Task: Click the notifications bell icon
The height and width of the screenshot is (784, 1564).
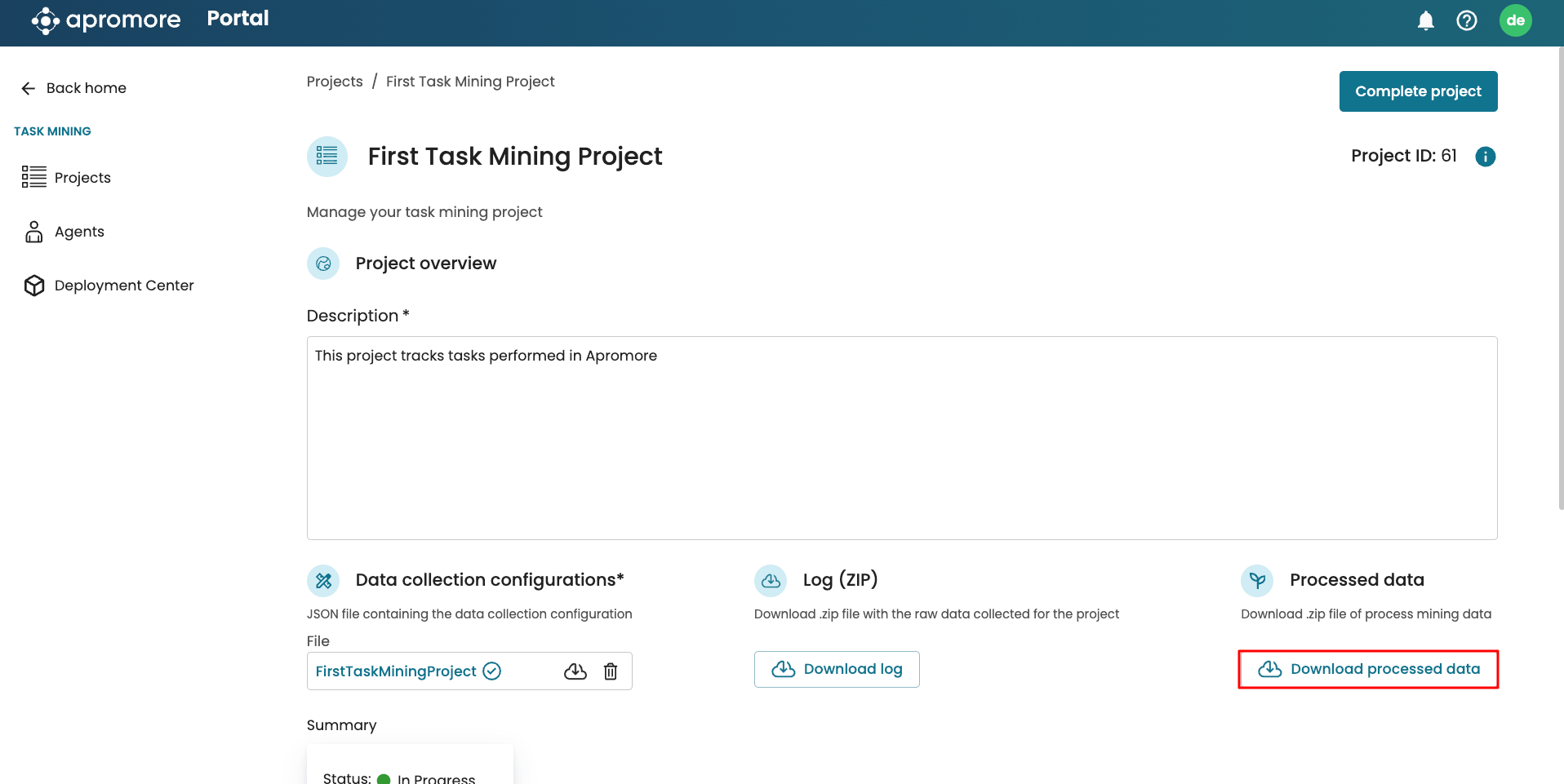Action: [x=1425, y=20]
